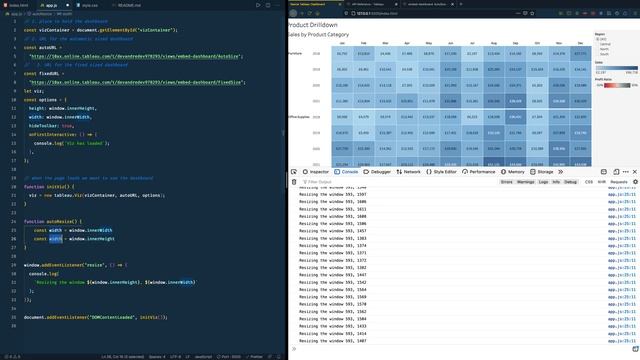Open app.js link of last console row
The image size is (640, 360).
click(622, 341)
